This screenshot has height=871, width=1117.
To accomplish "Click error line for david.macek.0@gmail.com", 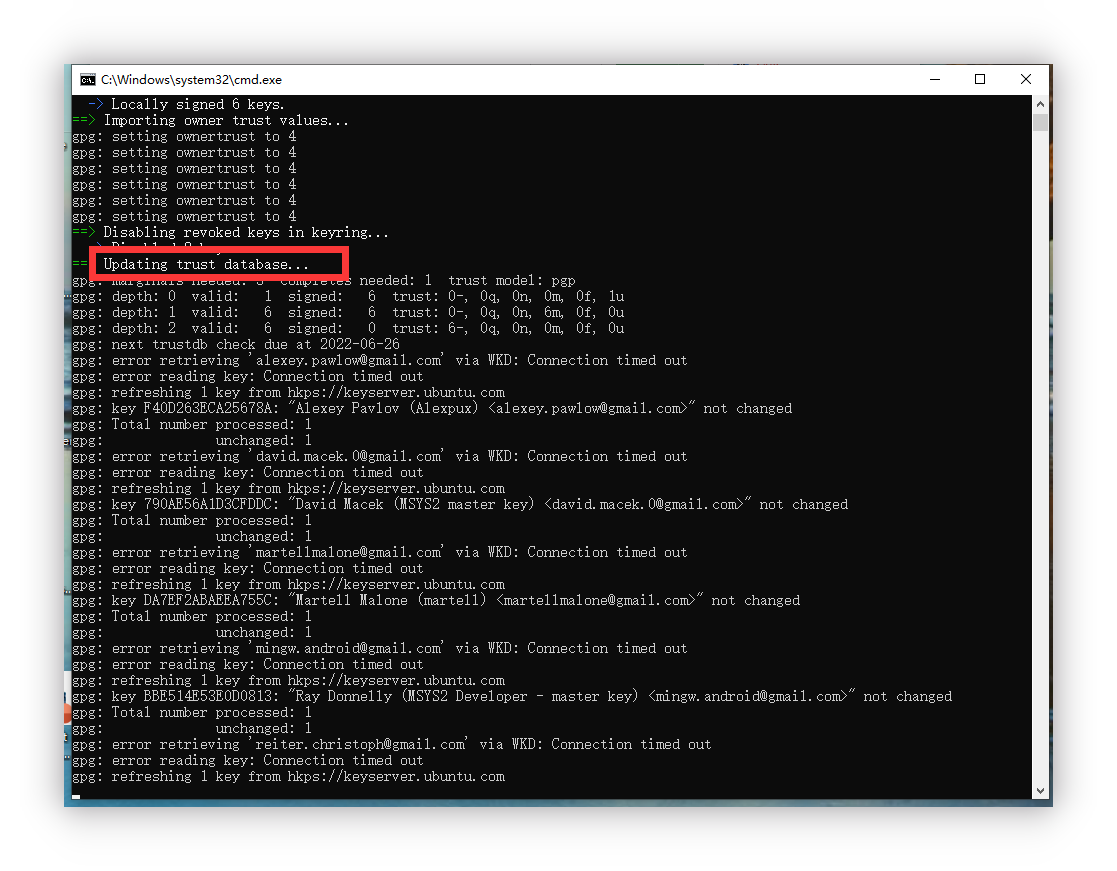I will [x=380, y=457].
